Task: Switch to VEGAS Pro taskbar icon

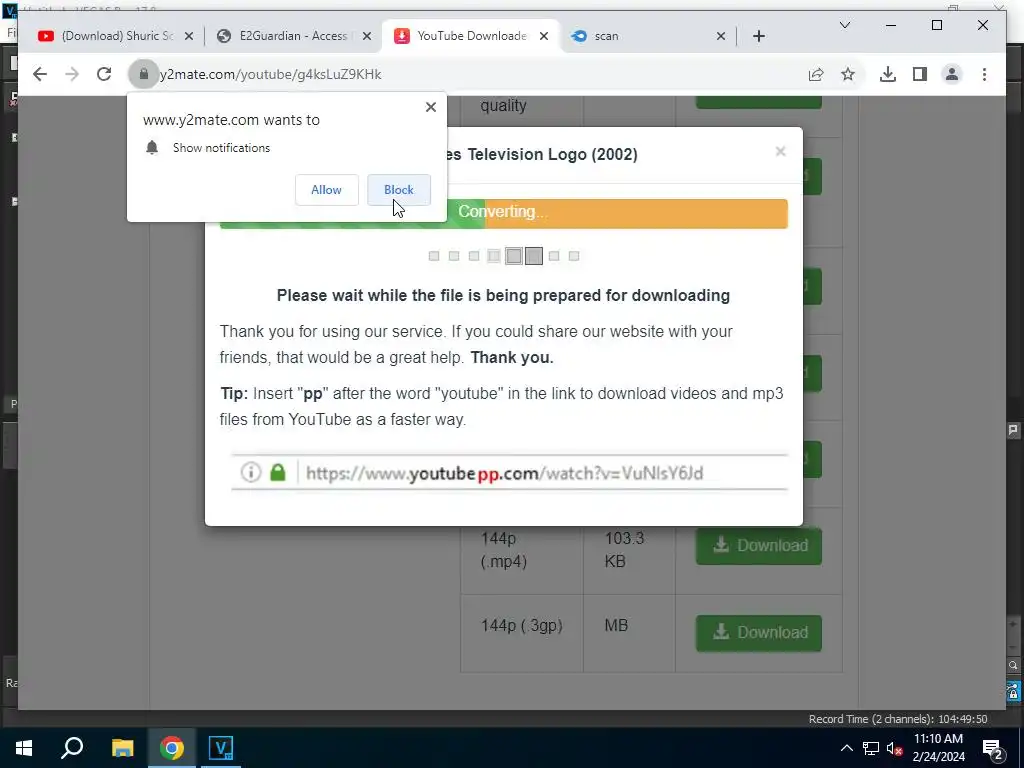Action: point(221,748)
